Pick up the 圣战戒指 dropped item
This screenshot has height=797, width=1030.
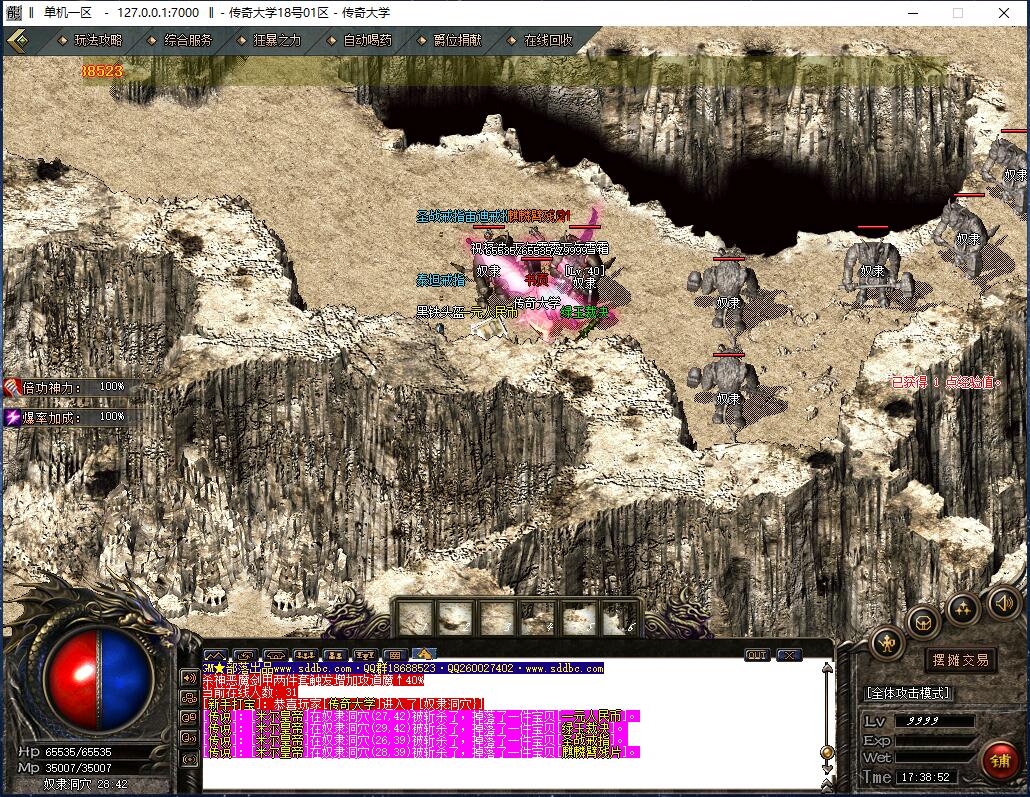[x=441, y=216]
